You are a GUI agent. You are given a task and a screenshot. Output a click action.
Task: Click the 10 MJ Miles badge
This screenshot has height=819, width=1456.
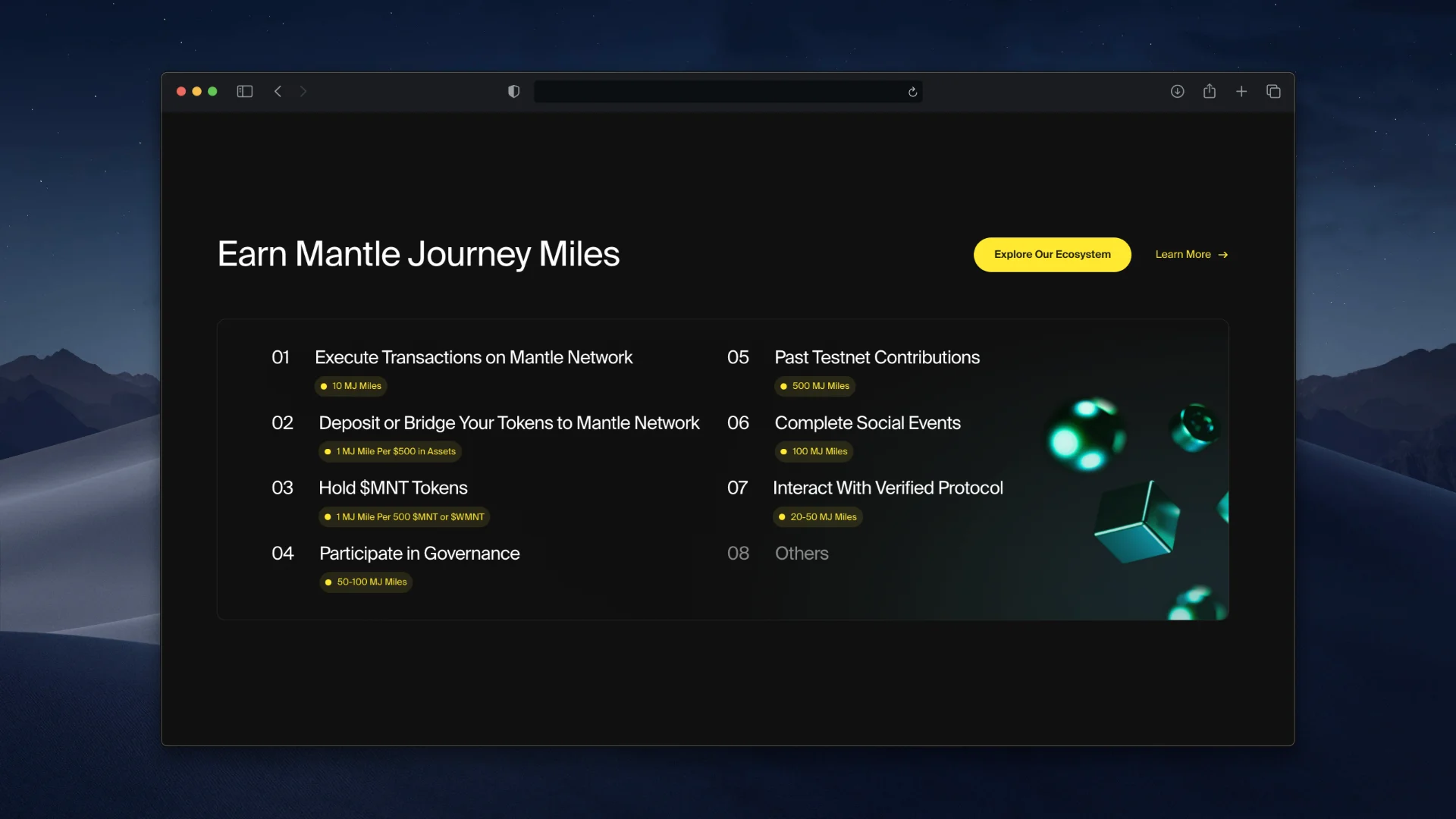(350, 386)
